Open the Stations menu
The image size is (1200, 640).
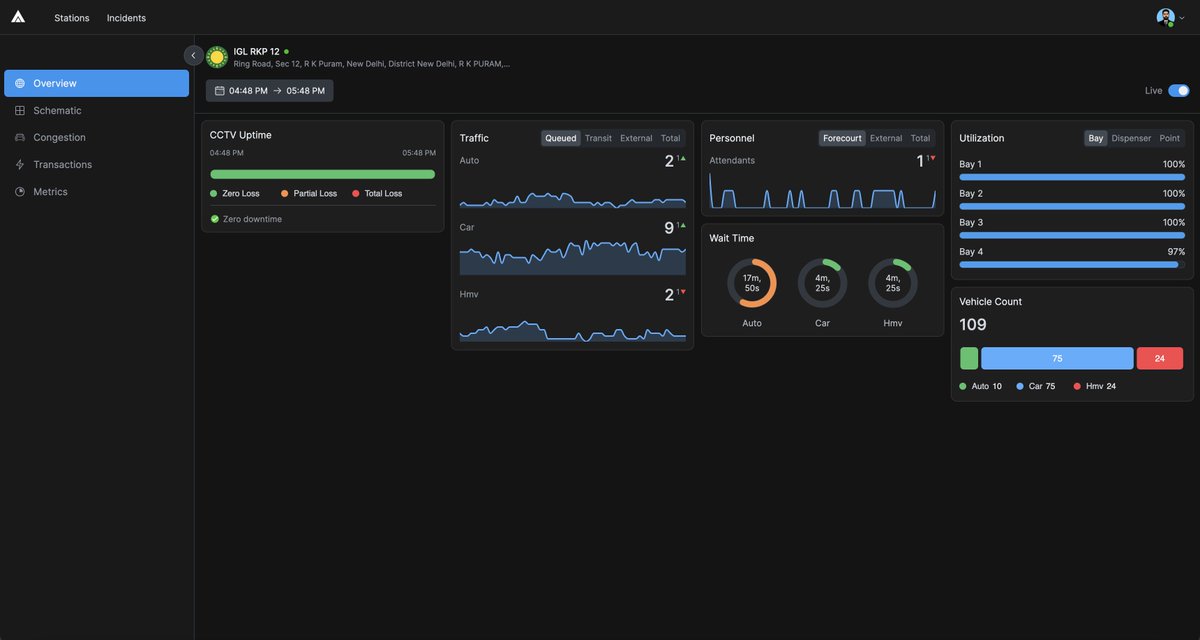[x=72, y=18]
